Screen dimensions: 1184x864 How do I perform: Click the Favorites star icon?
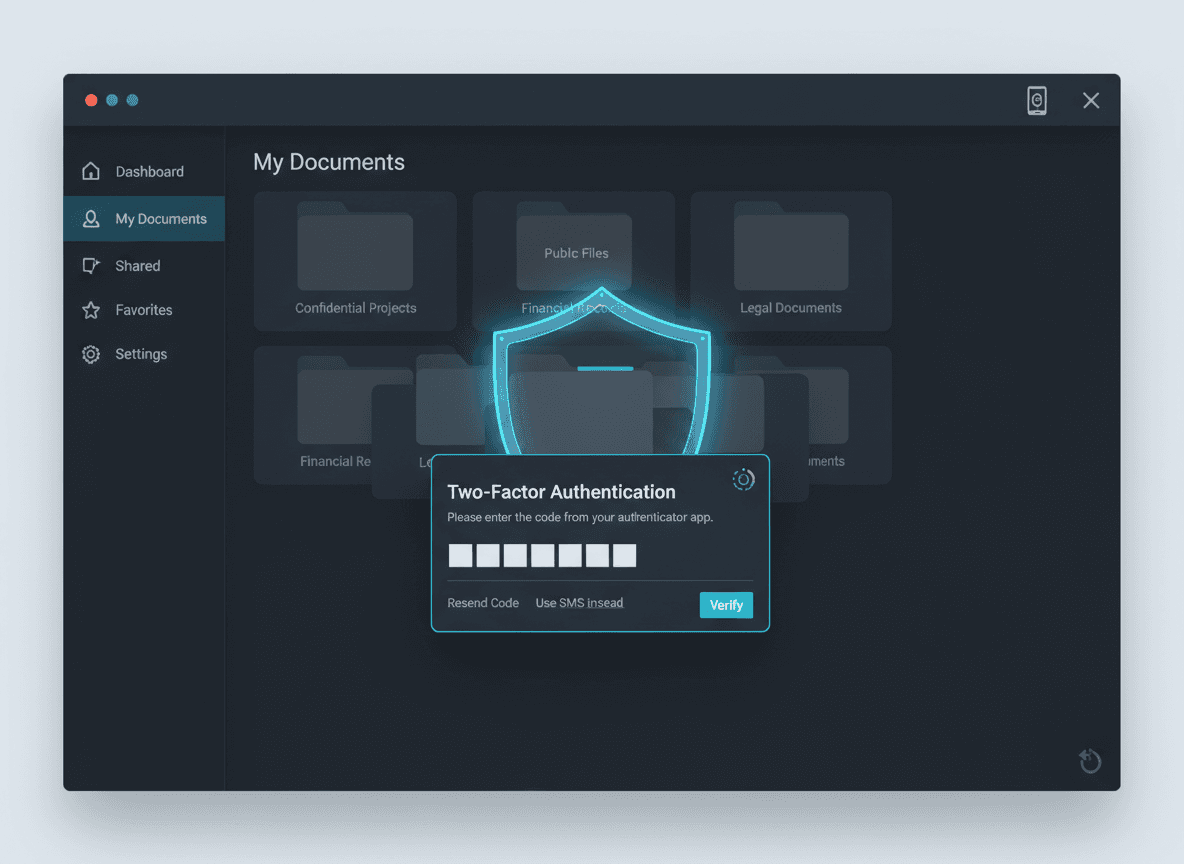90,310
